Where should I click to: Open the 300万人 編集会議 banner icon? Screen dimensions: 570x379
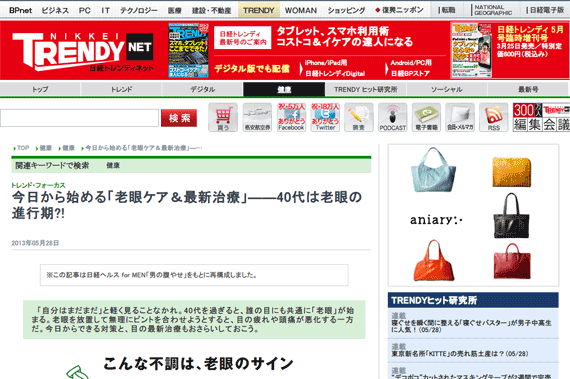(541, 117)
